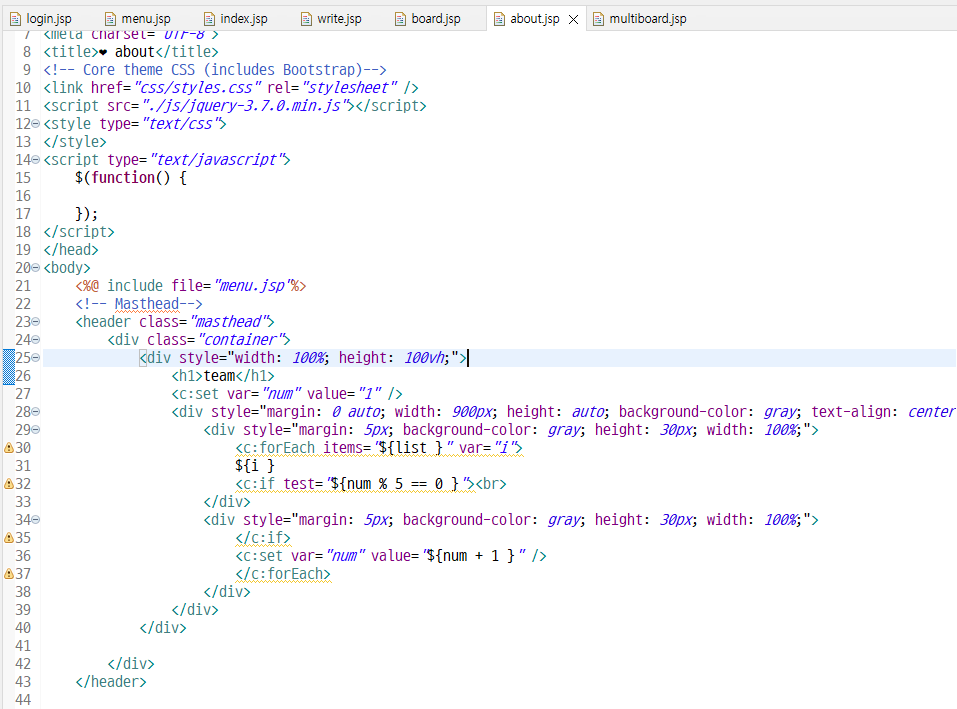This screenshot has width=957, height=709.
Task: Collapse the style block at line 12
Action: tap(35, 124)
